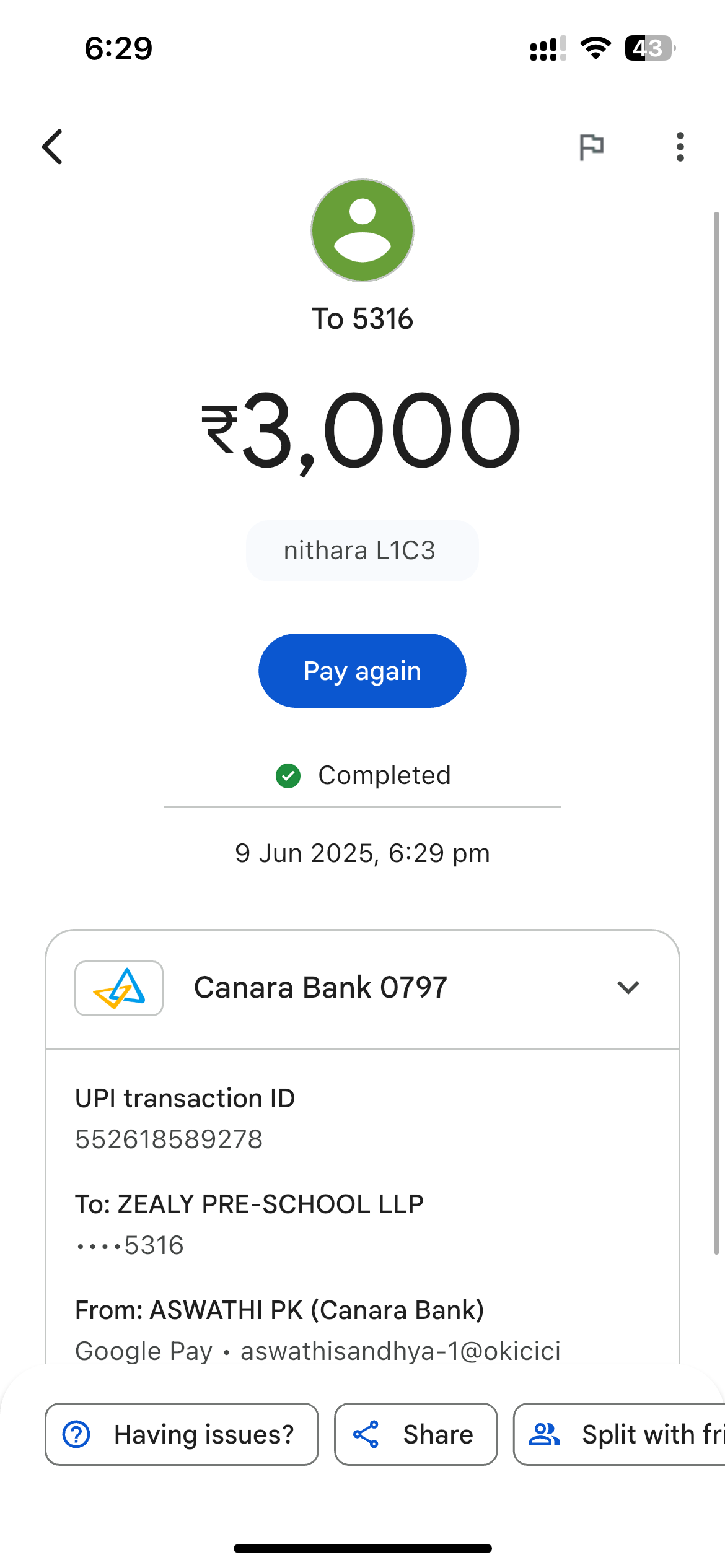
Task: Tap the Share button
Action: [x=416, y=1434]
